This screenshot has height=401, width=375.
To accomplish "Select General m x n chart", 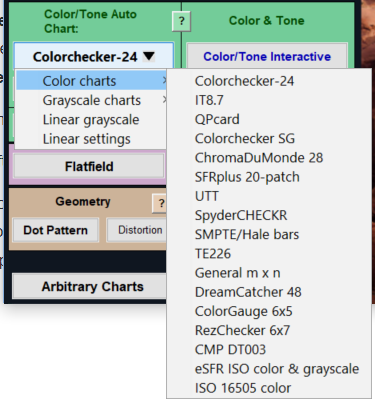I will pos(269,273).
